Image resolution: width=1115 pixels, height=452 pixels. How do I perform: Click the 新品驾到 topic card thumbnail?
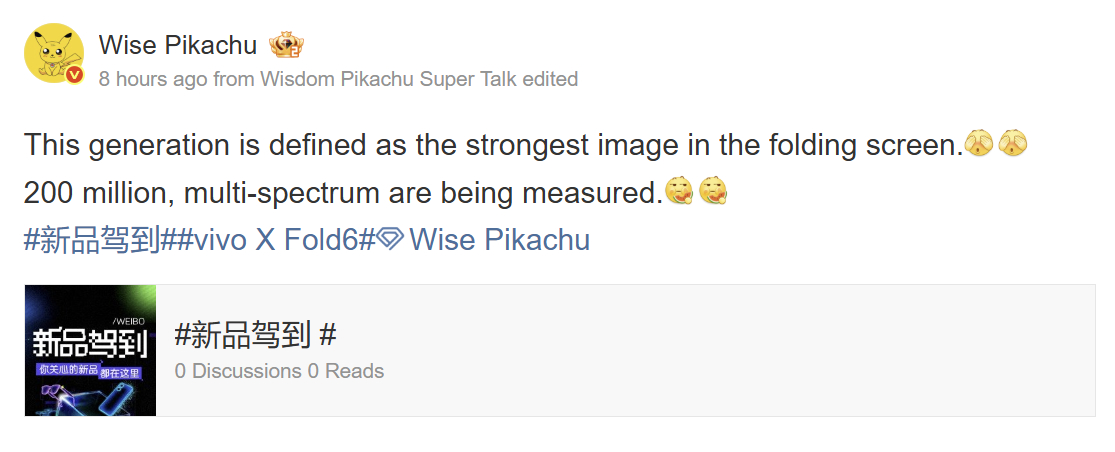(x=90, y=350)
